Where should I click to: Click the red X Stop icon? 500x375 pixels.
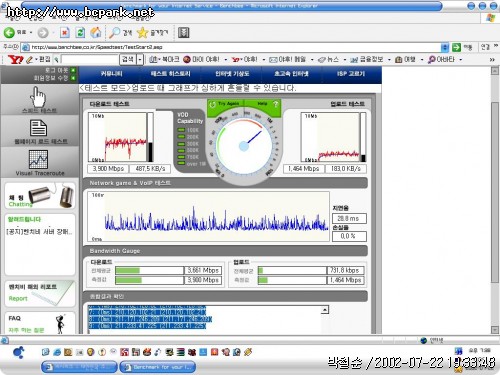pyautogui.click(x=64, y=33)
